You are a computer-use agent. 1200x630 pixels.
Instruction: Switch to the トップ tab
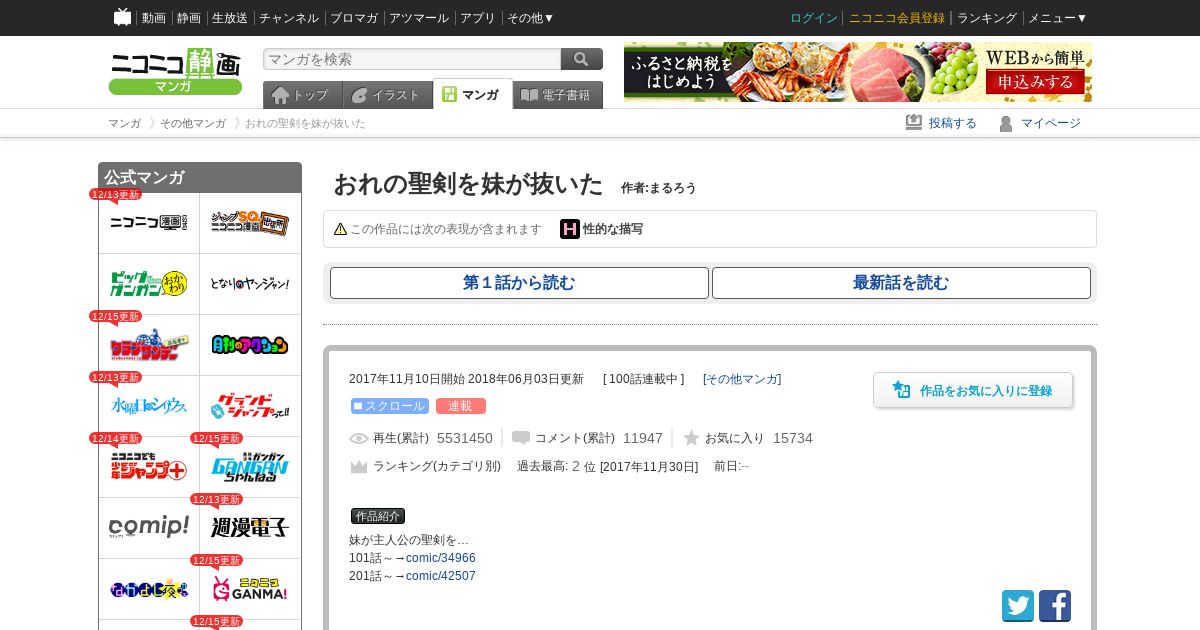point(302,95)
